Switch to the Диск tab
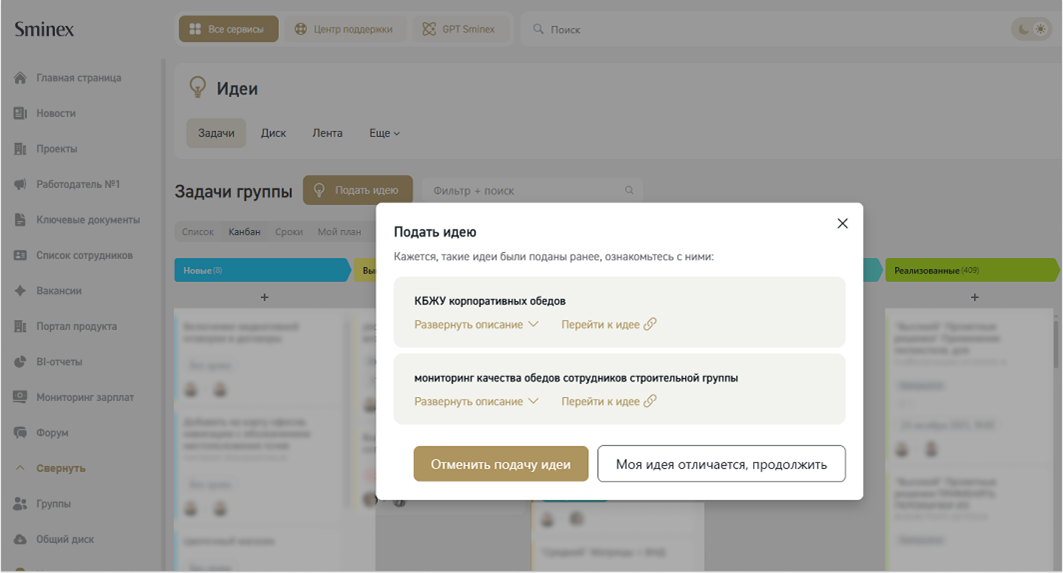 [x=273, y=133]
